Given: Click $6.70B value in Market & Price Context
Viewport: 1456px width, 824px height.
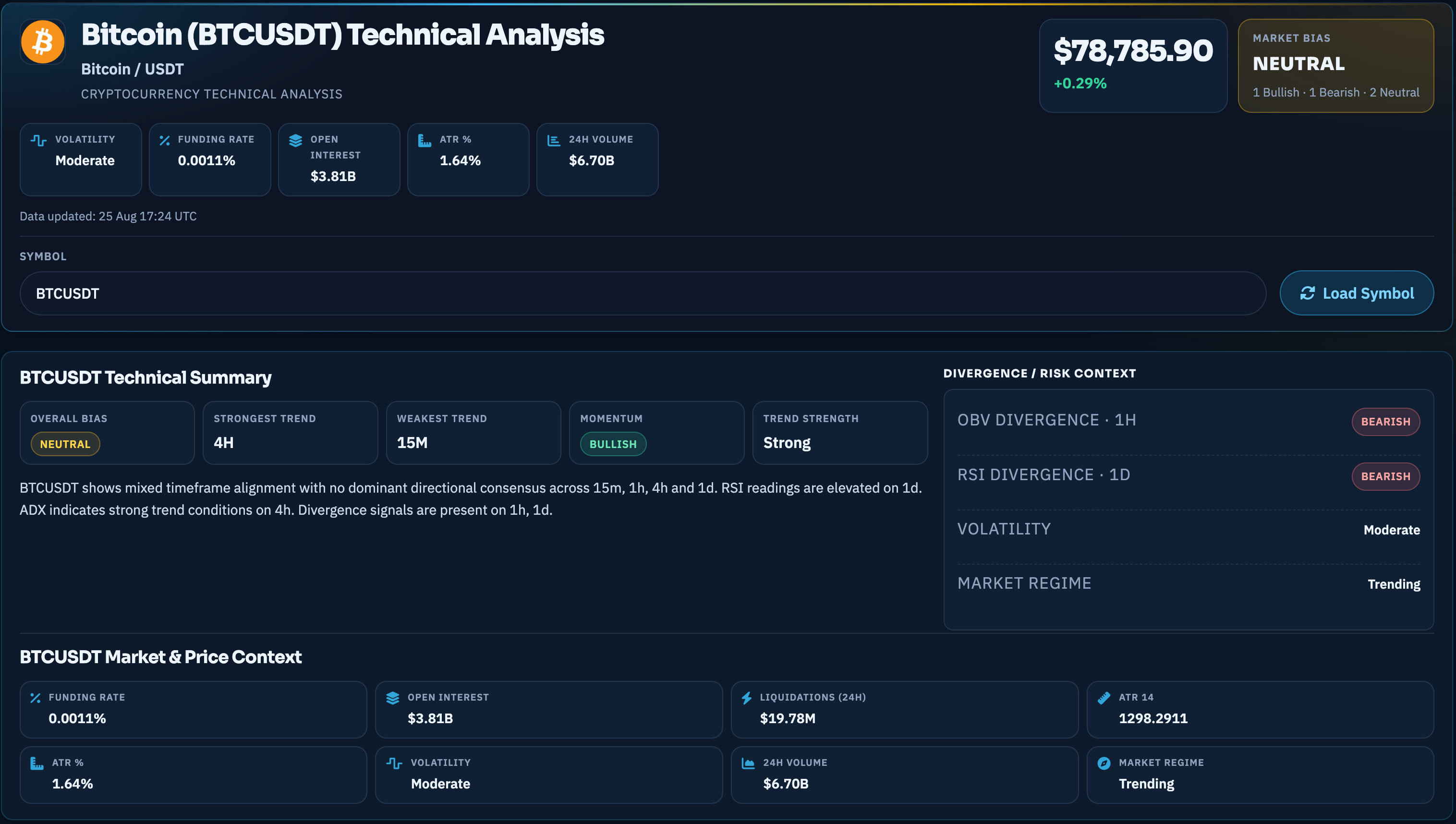Looking at the screenshot, I should [786, 784].
